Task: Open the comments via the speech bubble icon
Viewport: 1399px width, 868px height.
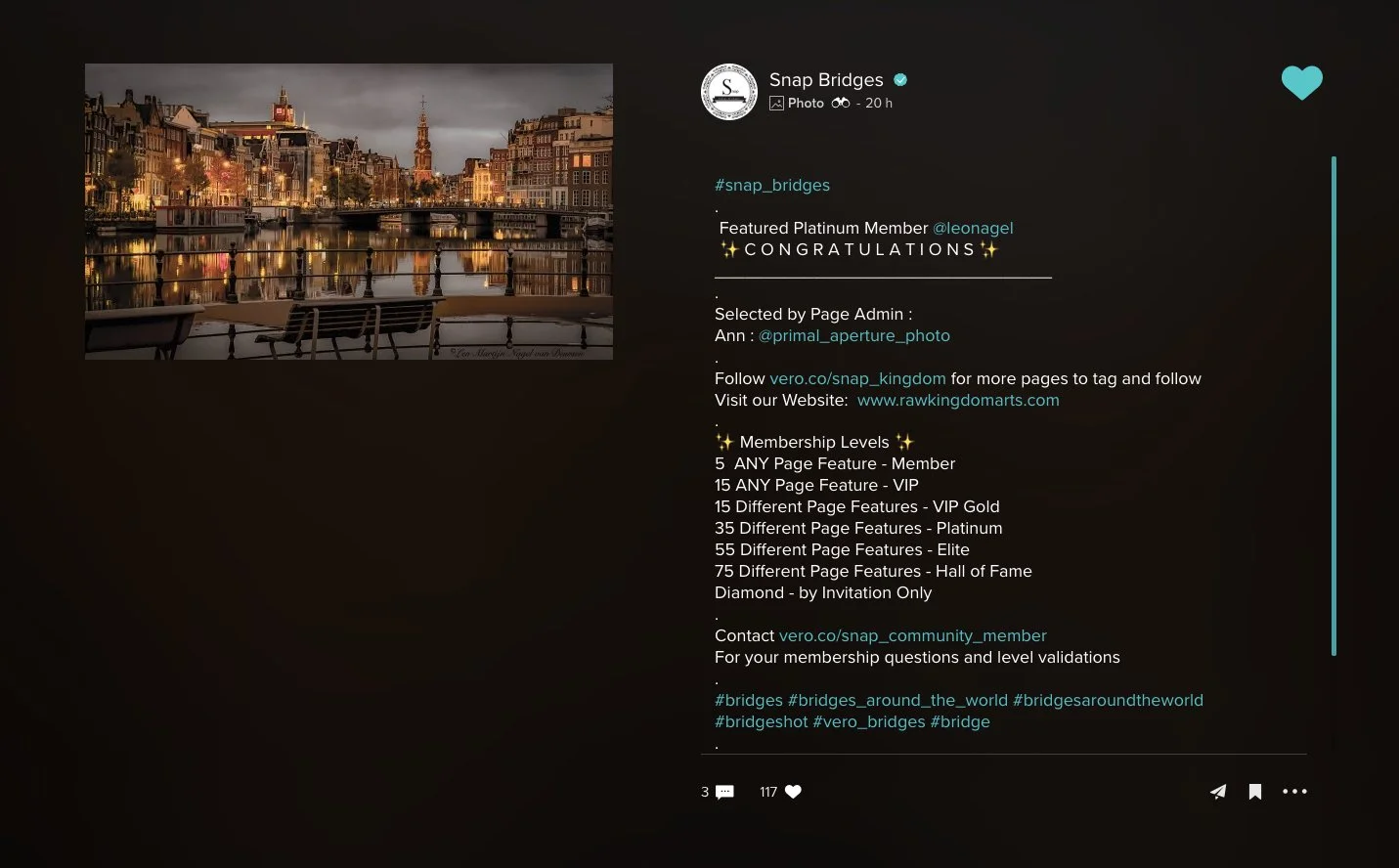Action: click(x=724, y=792)
